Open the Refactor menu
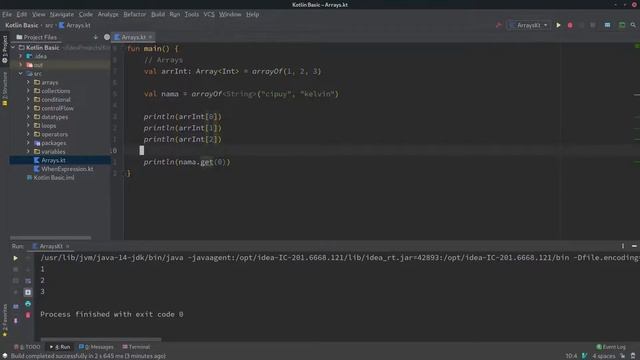Viewport: 640px width, 360px height. pos(134,14)
